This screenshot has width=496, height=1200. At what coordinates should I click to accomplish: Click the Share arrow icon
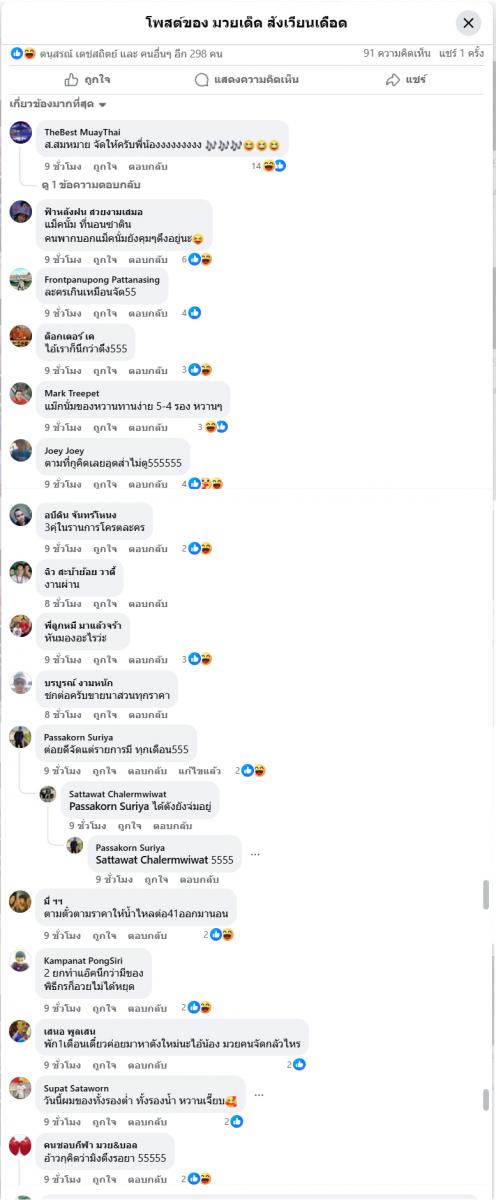pyautogui.click(x=393, y=80)
